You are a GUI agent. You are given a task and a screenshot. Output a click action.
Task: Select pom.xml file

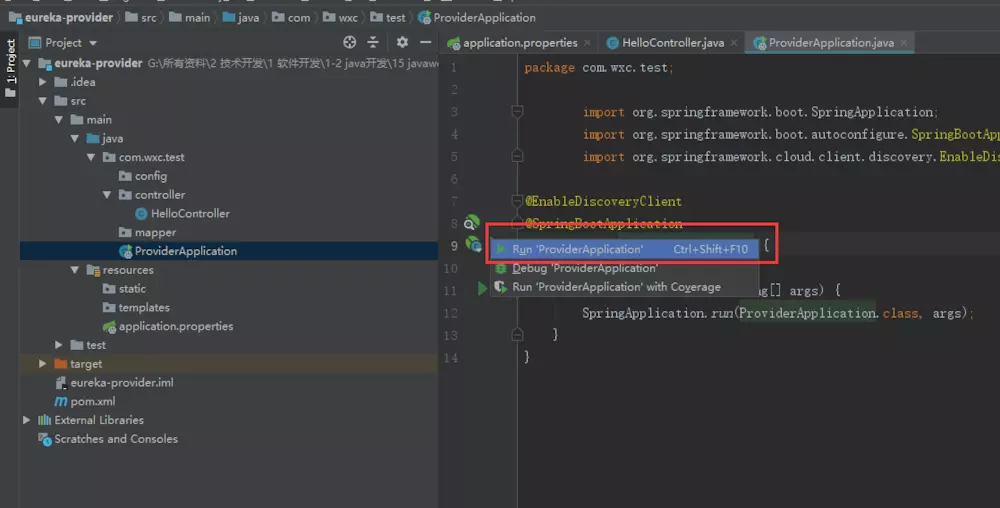pos(85,402)
